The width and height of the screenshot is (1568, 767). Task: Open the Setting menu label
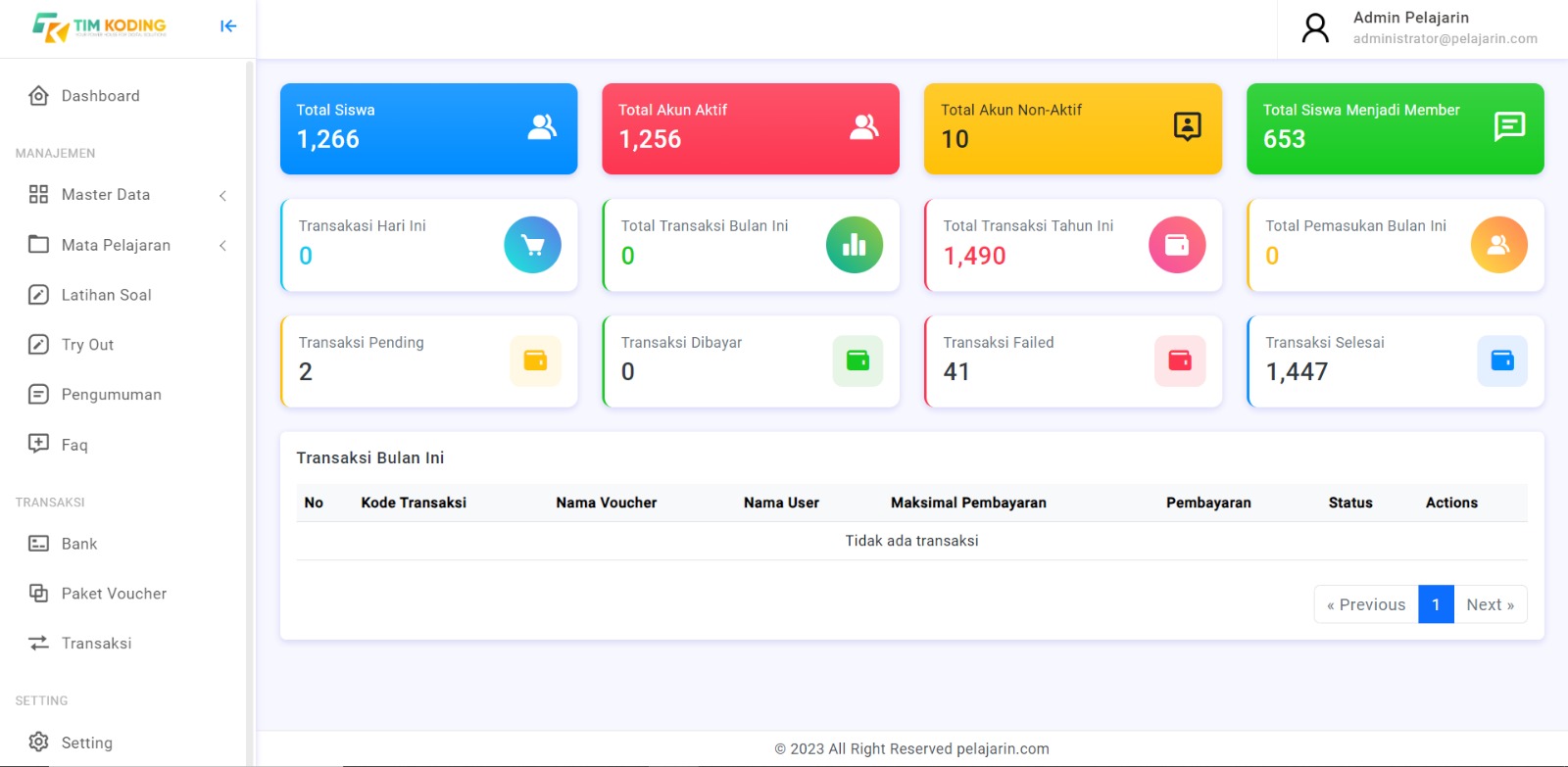point(87,743)
